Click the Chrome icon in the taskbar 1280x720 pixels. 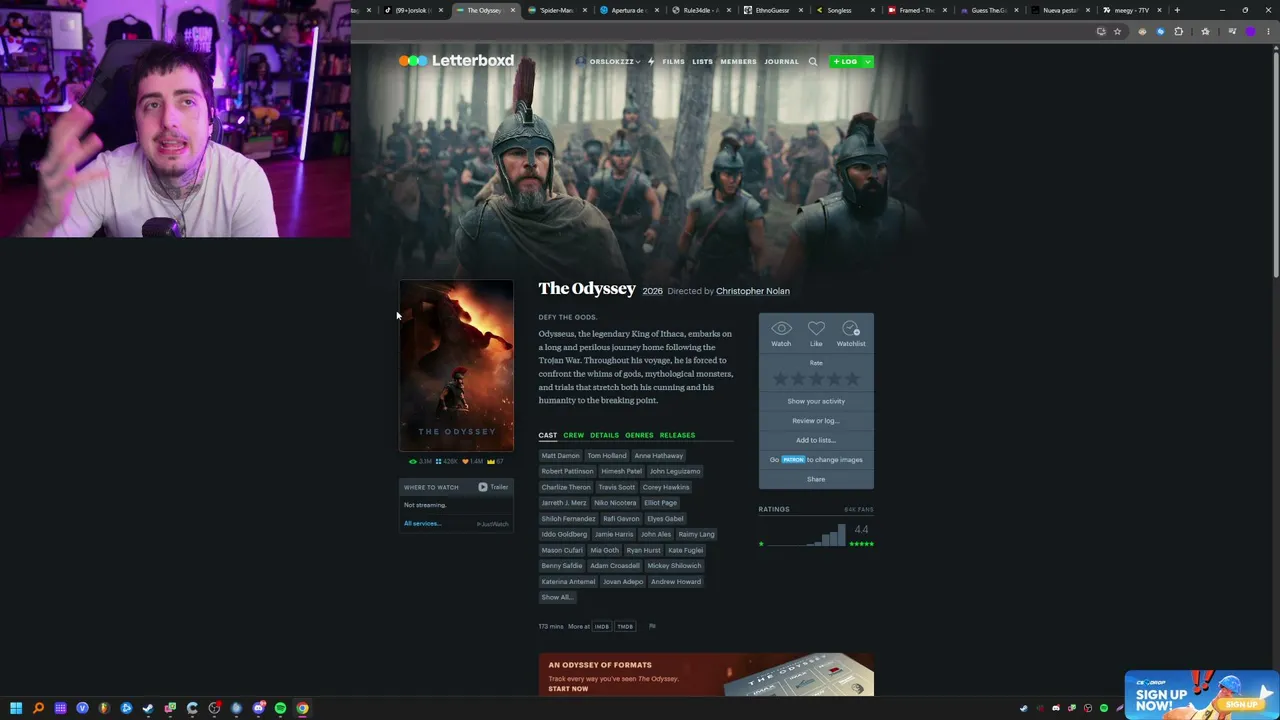302,708
